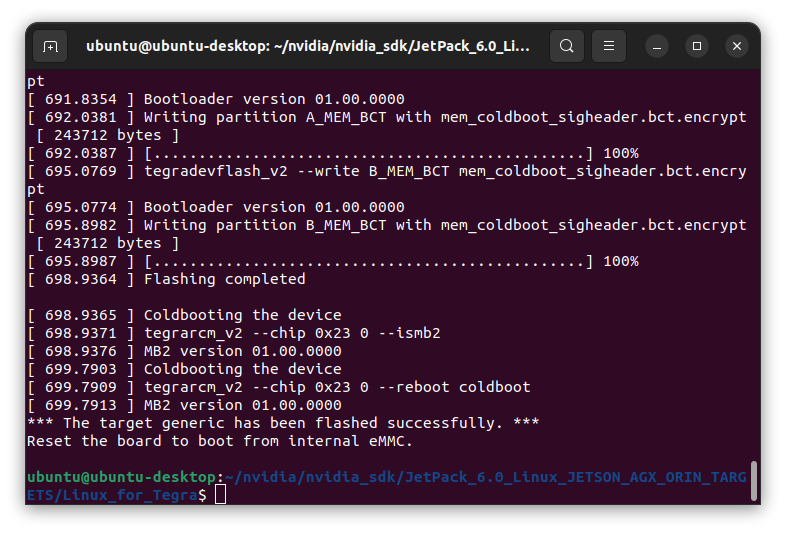The width and height of the screenshot is (786, 533).
Task: Click the terminal vertical scrollbar handle
Action: click(x=753, y=480)
